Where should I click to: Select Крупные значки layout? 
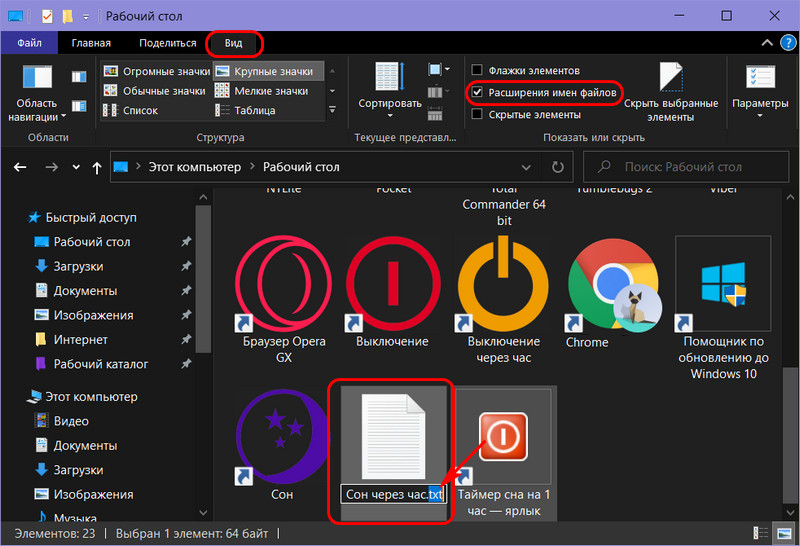click(268, 71)
